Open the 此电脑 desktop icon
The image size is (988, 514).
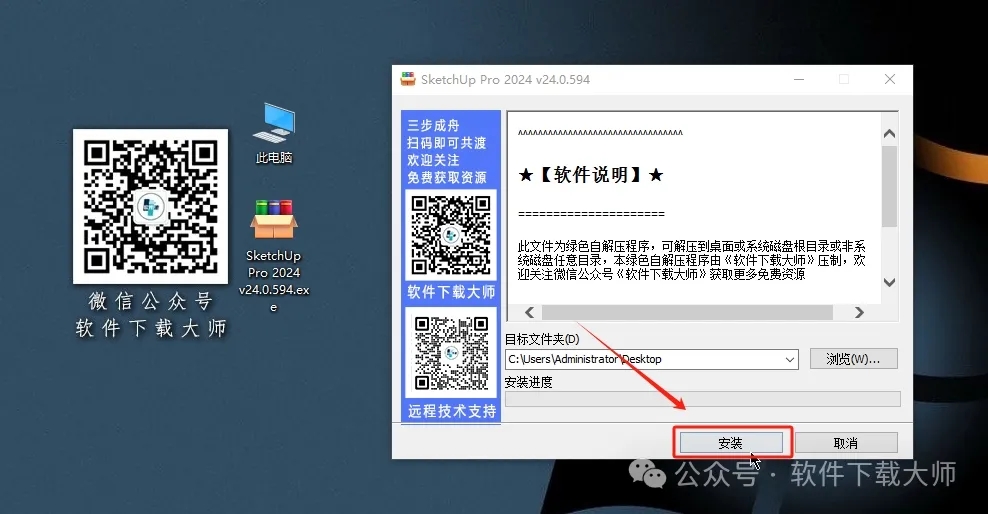[273, 134]
